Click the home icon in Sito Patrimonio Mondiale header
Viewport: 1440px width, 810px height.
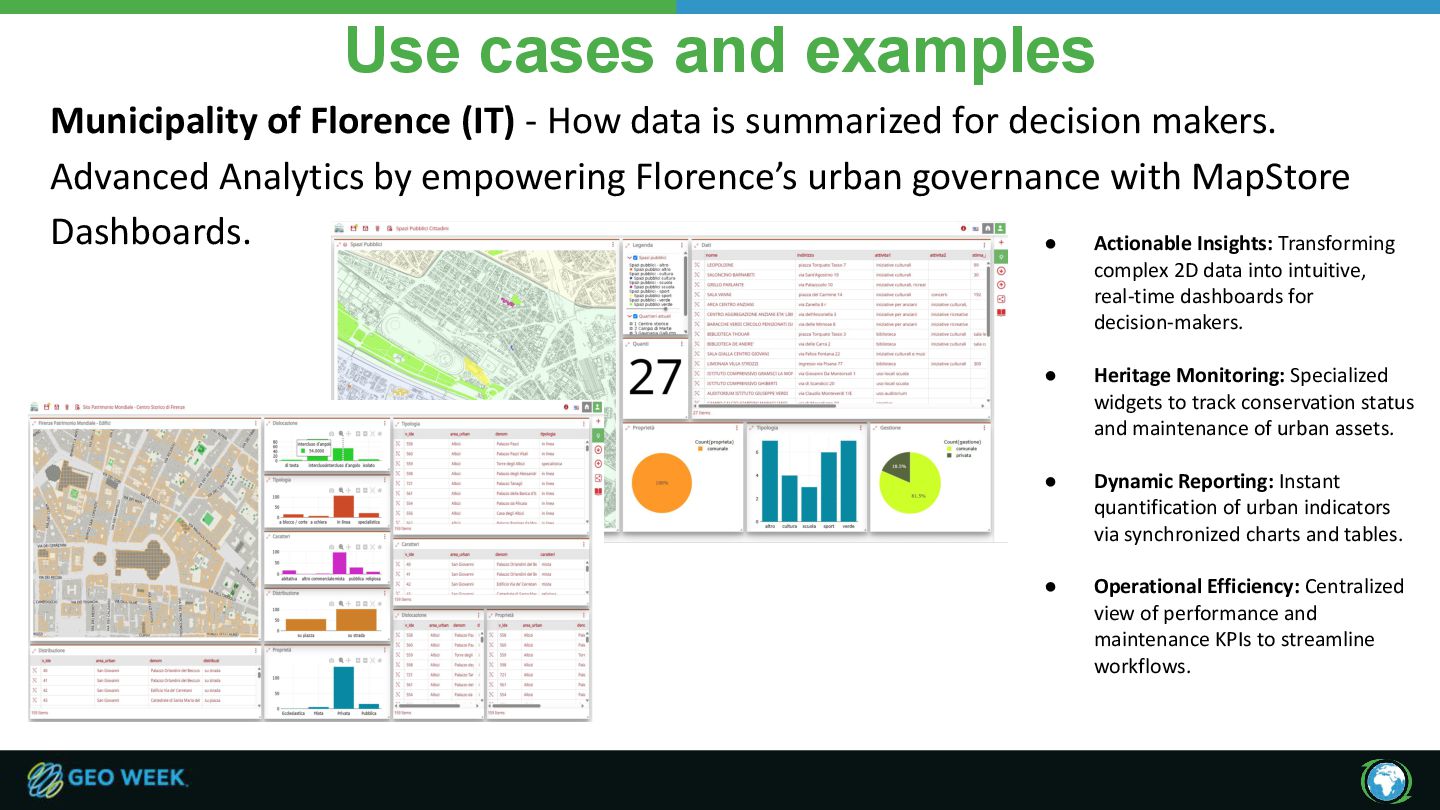[x=586, y=407]
